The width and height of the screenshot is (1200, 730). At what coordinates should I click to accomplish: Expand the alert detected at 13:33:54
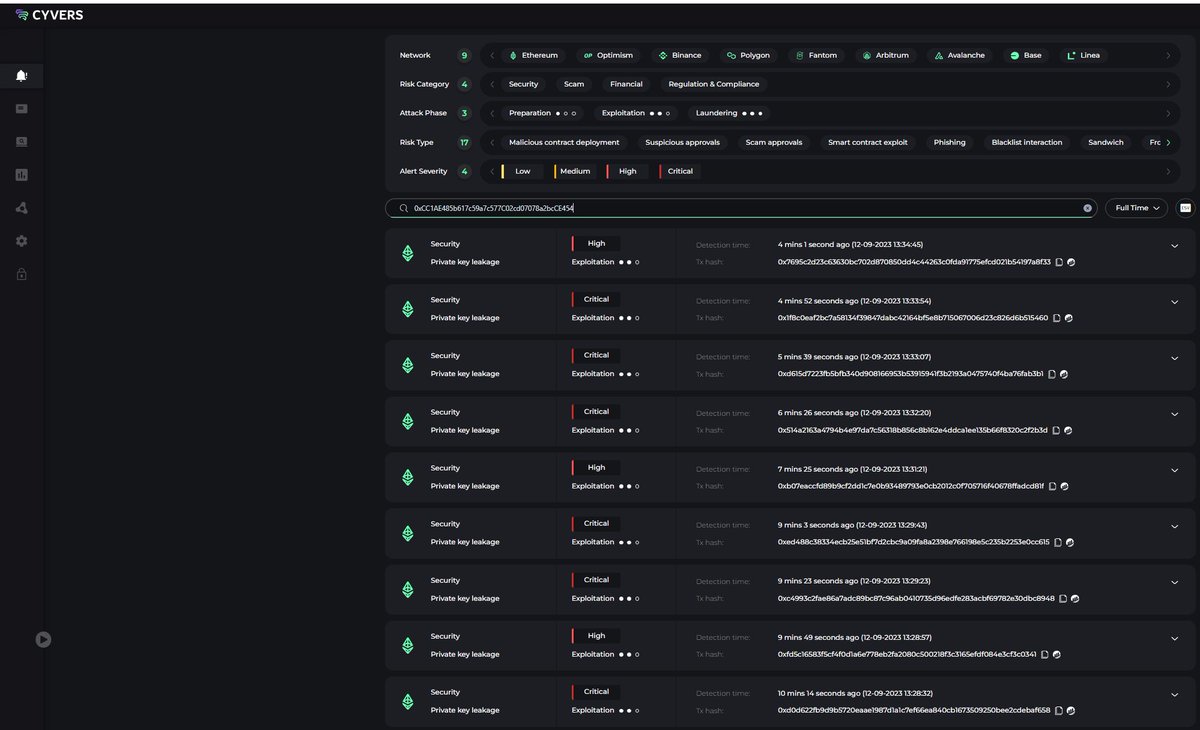coord(1175,301)
